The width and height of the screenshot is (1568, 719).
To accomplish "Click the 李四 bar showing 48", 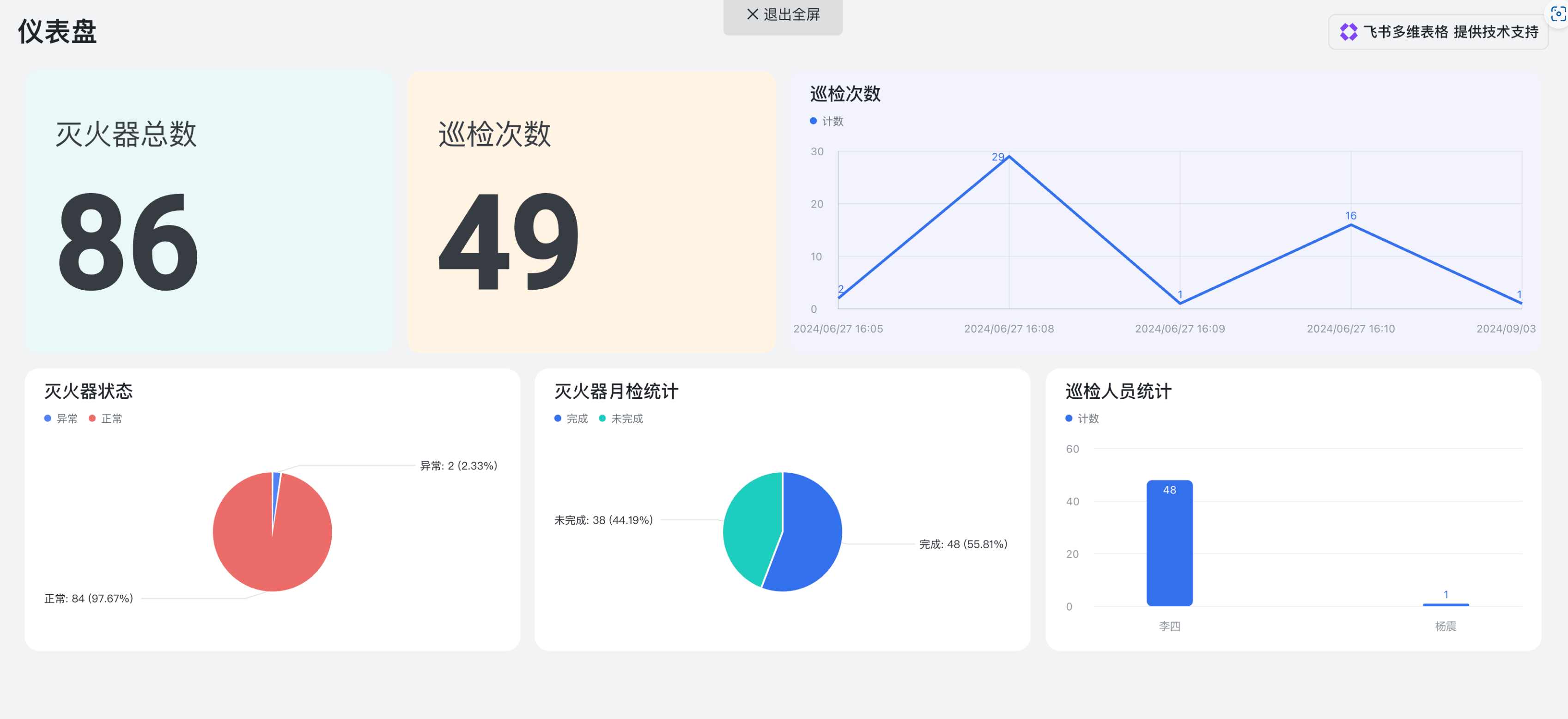I will 1169,543.
